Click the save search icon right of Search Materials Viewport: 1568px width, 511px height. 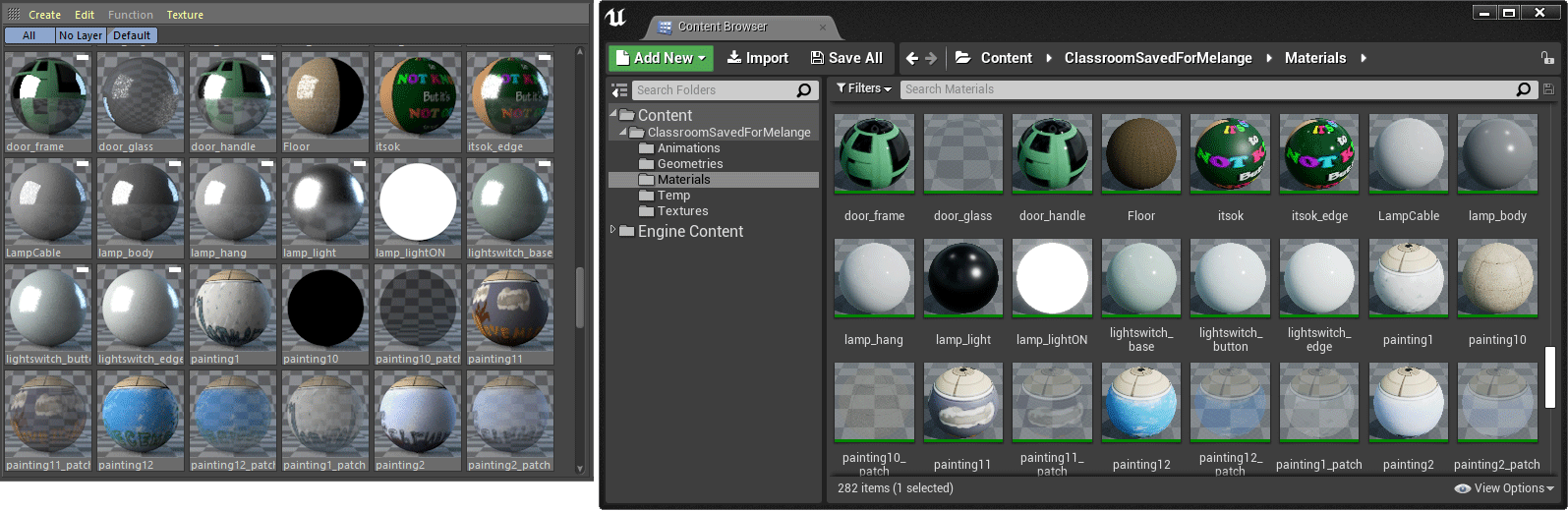(x=1548, y=89)
